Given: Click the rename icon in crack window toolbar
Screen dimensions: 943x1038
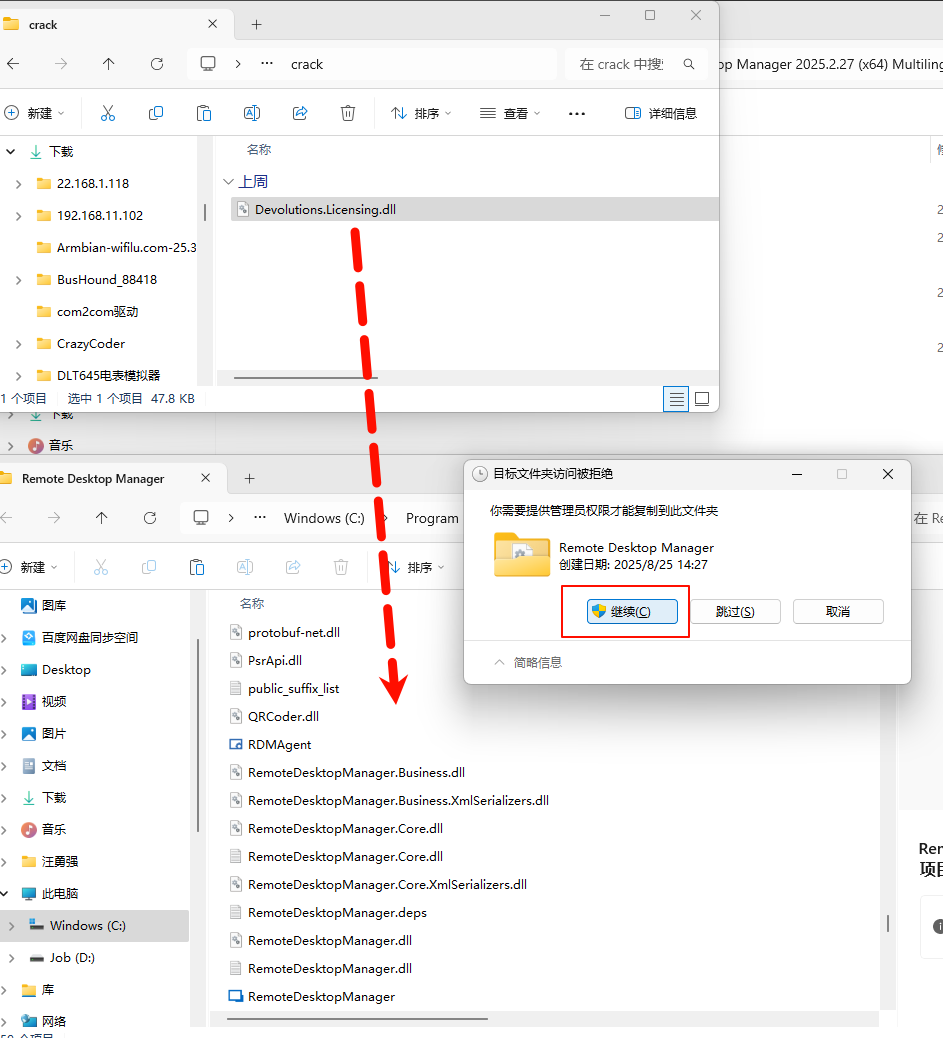Looking at the screenshot, I should click(252, 113).
